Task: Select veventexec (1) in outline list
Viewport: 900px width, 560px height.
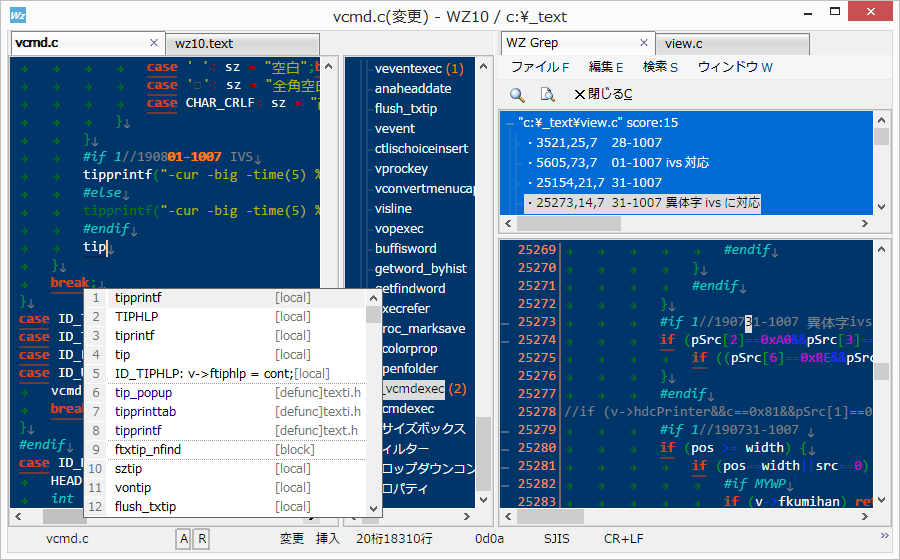Action: [419, 69]
